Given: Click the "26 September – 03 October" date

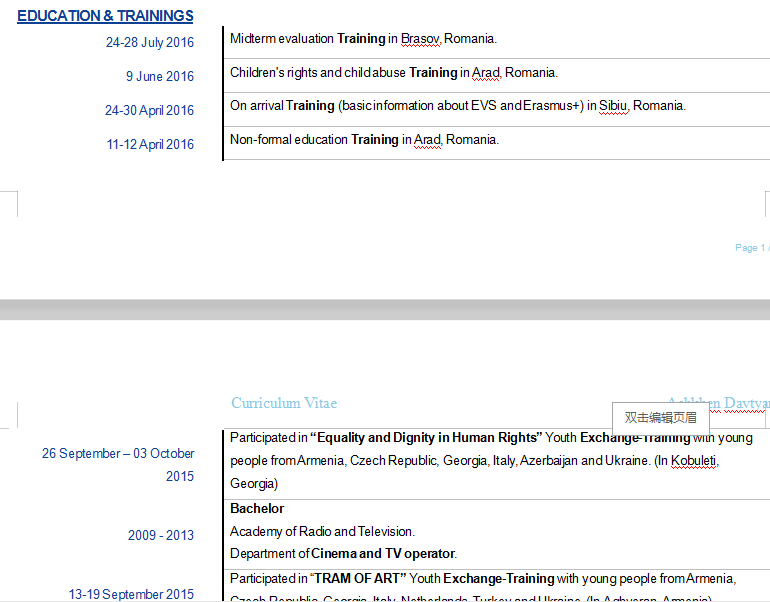Looking at the screenshot, I should pyautogui.click(x=118, y=453).
